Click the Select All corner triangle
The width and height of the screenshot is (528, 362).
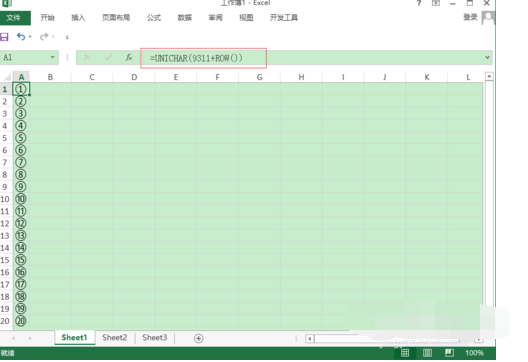(x=6, y=77)
